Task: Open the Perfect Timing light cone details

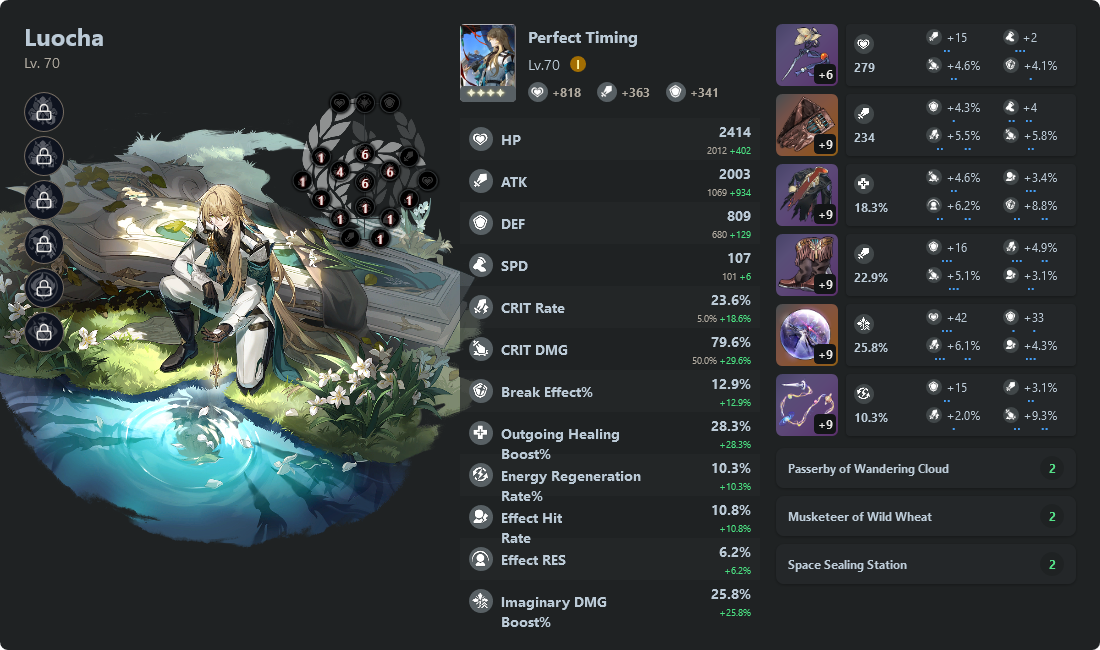Action: 487,62
